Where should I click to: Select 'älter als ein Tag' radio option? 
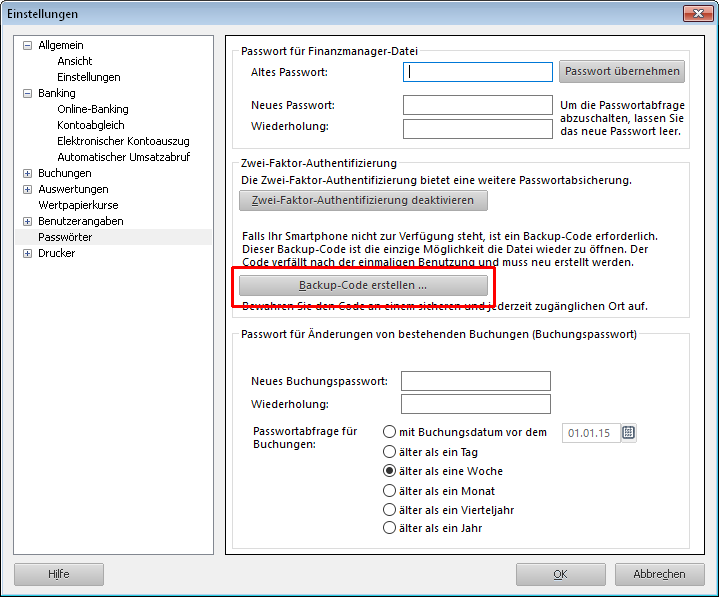(x=391, y=452)
